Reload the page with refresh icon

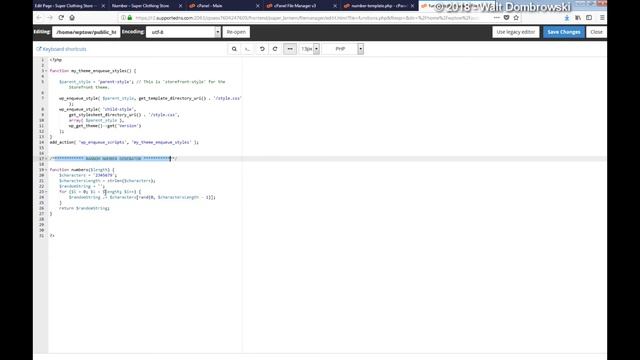[x=61, y=18]
